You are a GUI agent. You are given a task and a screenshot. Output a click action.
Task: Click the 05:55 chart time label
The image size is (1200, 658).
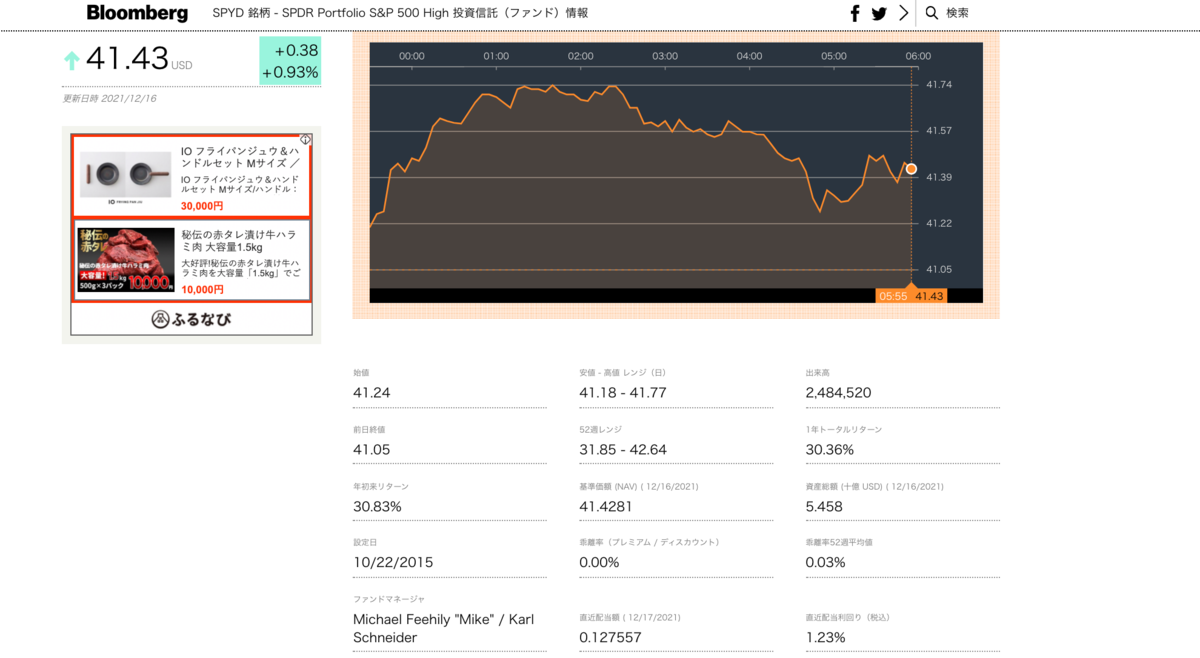[893, 296]
